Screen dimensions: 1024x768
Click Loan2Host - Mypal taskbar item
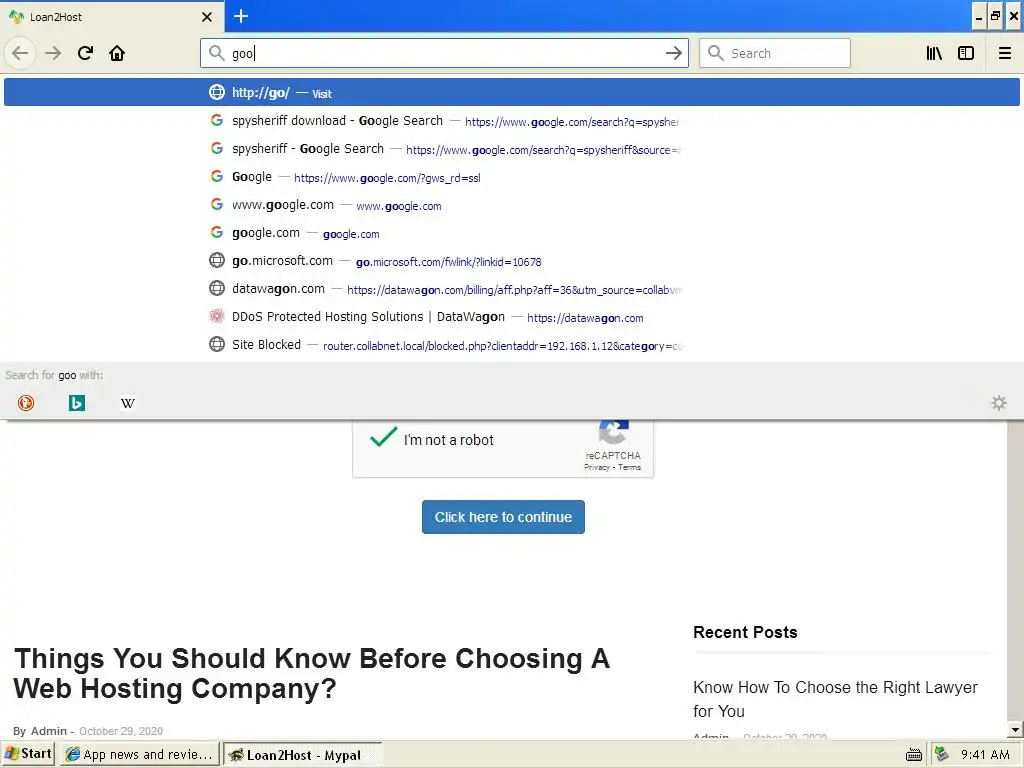click(x=302, y=755)
